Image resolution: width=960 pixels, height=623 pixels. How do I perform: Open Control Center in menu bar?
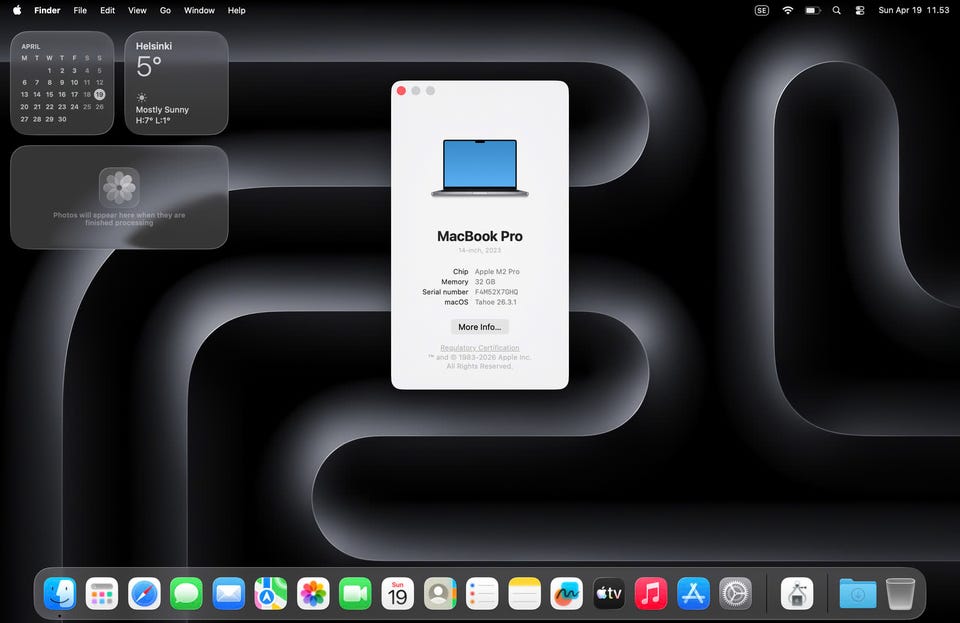tap(860, 10)
